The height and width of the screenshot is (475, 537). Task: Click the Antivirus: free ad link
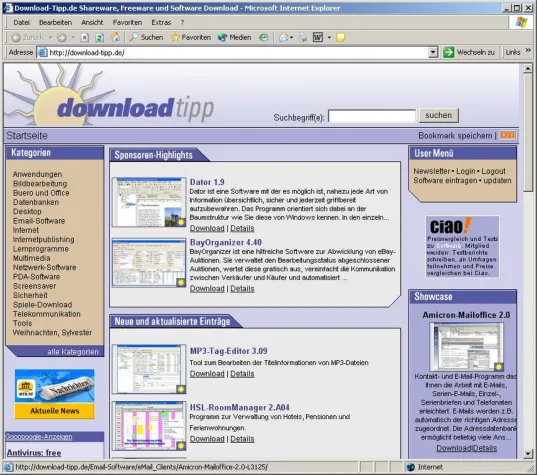[x=34, y=453]
